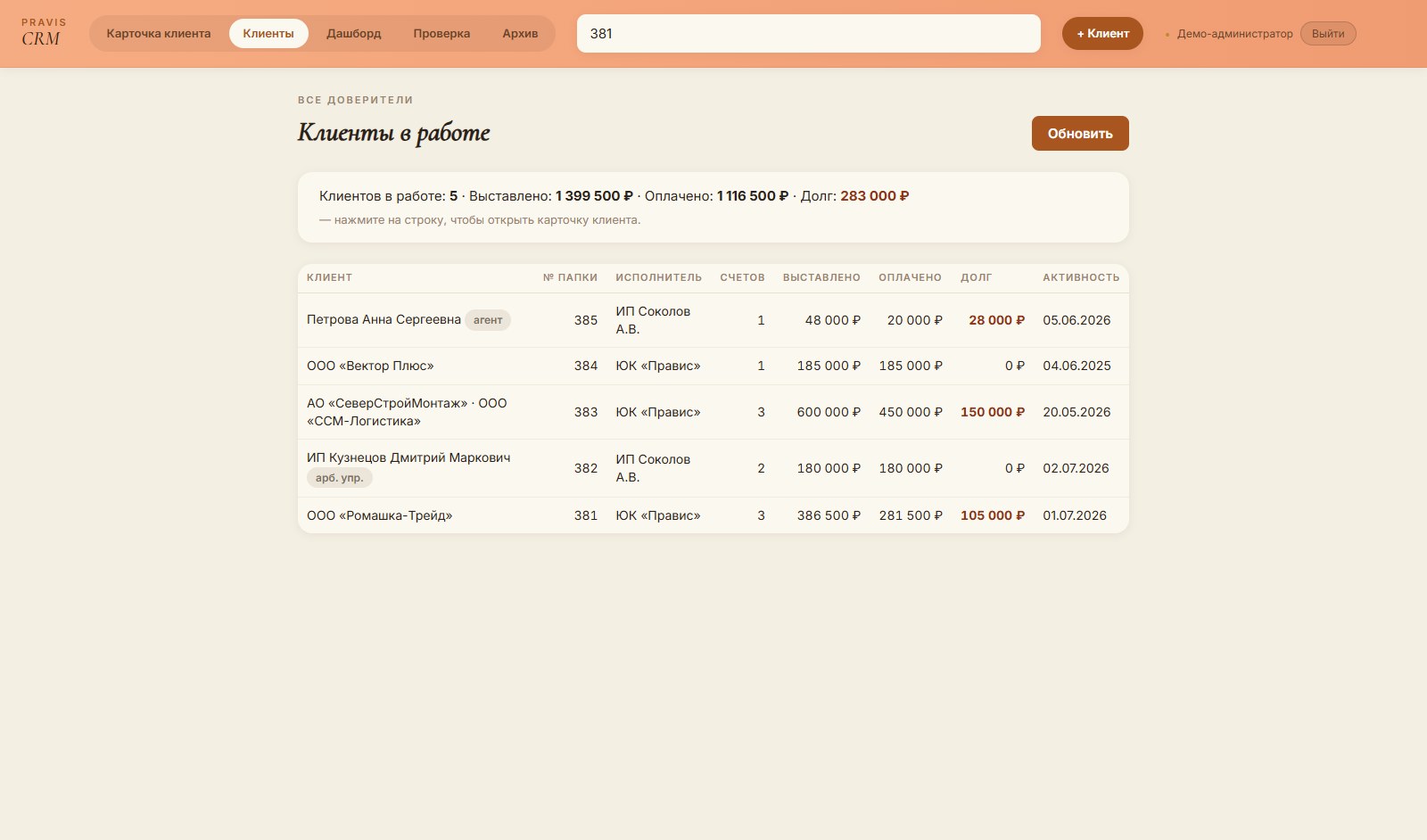Open the Карточка клиента tab
1427x840 pixels.
pyautogui.click(x=159, y=34)
